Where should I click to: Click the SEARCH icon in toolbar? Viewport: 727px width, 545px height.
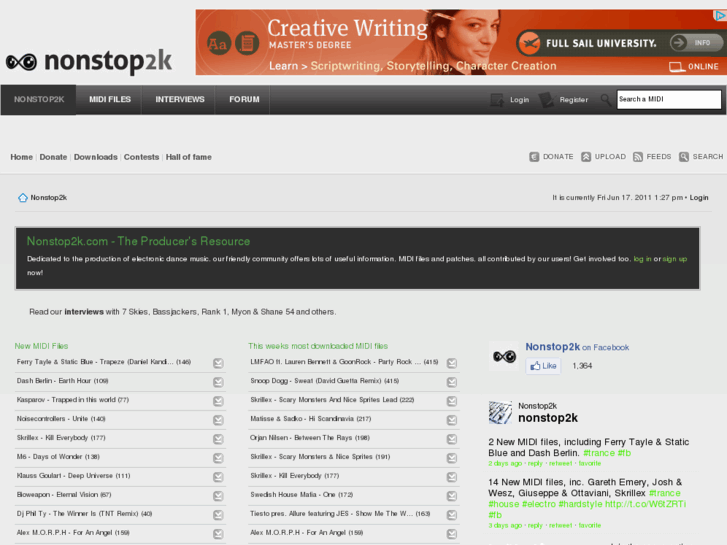(x=684, y=157)
